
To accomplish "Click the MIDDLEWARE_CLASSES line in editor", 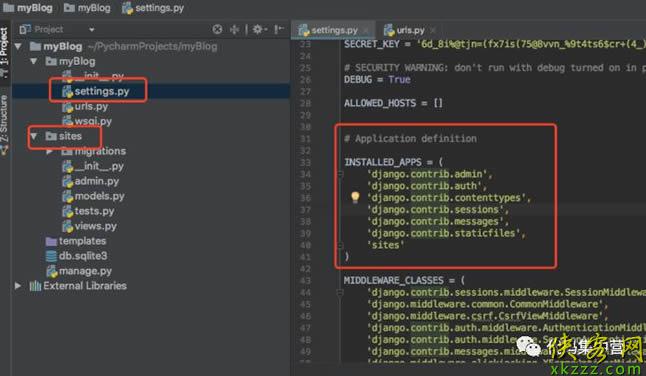I will tap(404, 280).
